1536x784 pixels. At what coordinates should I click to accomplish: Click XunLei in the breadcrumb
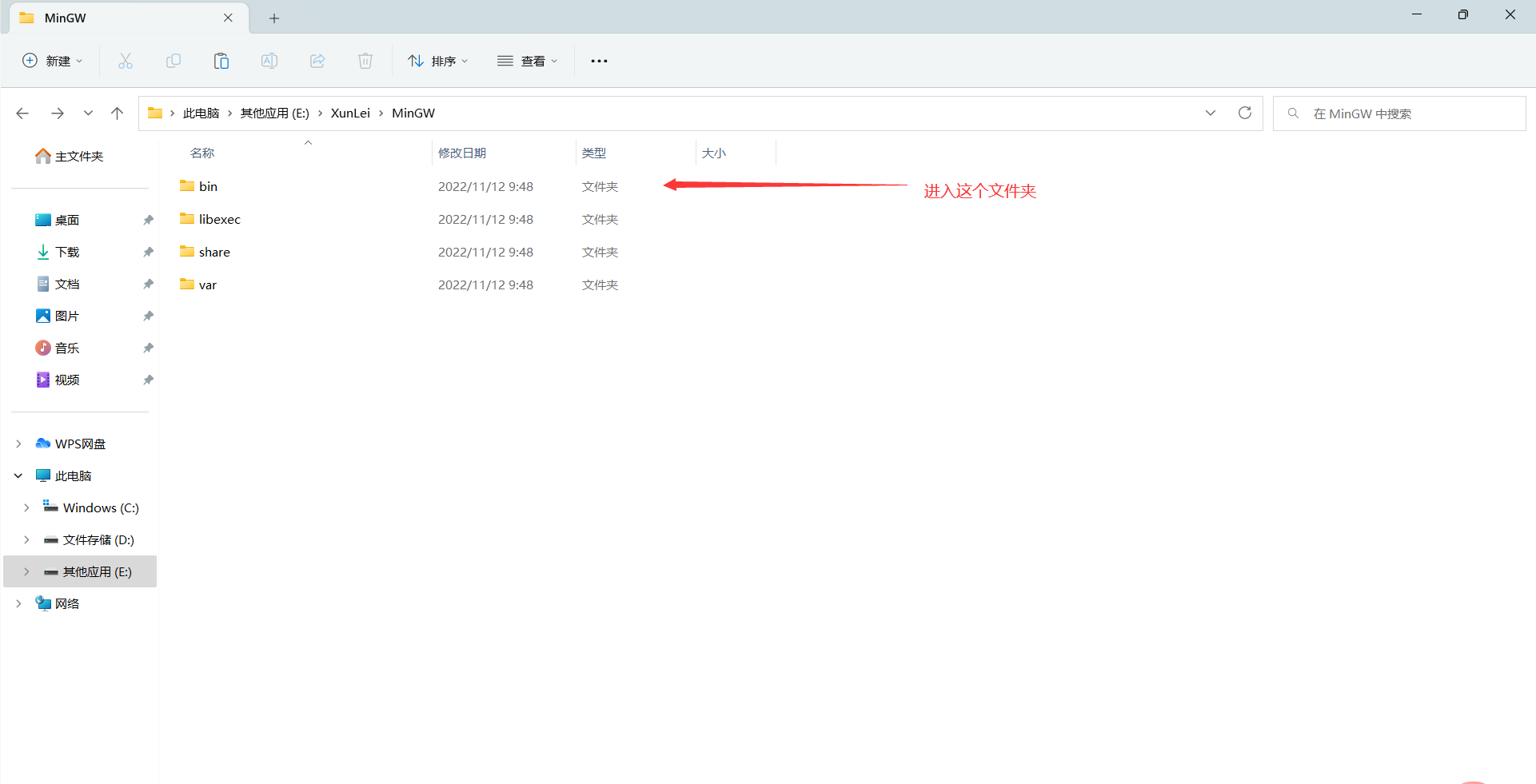[350, 113]
